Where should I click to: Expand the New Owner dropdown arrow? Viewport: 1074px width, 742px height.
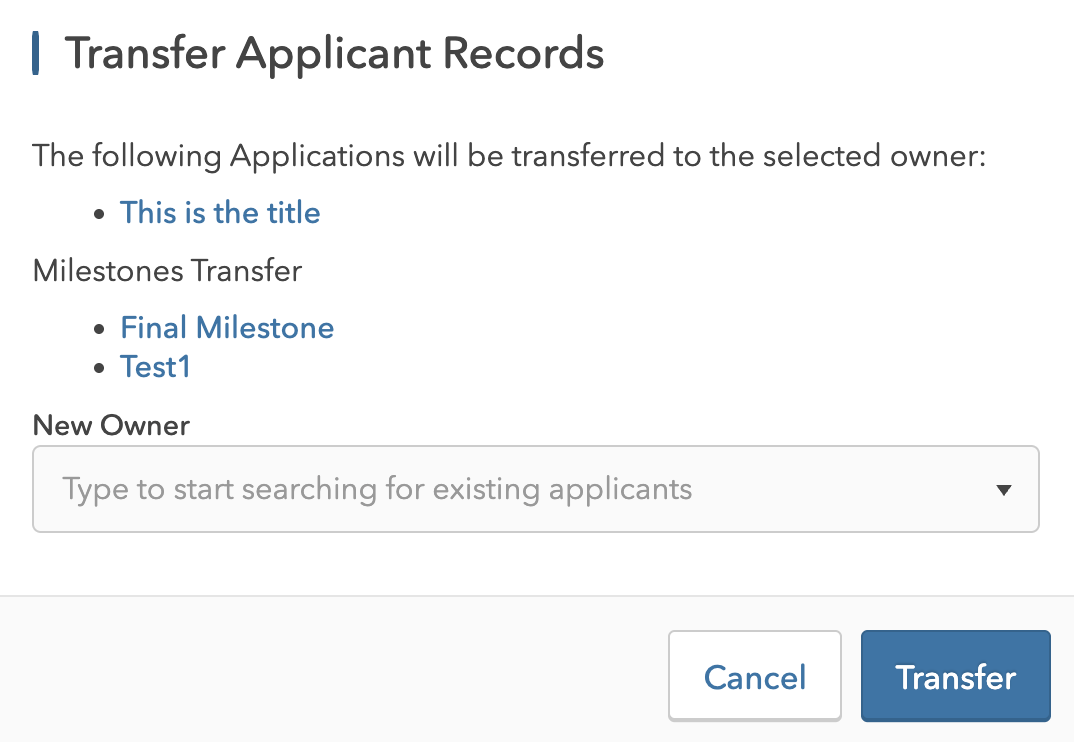click(x=1005, y=490)
